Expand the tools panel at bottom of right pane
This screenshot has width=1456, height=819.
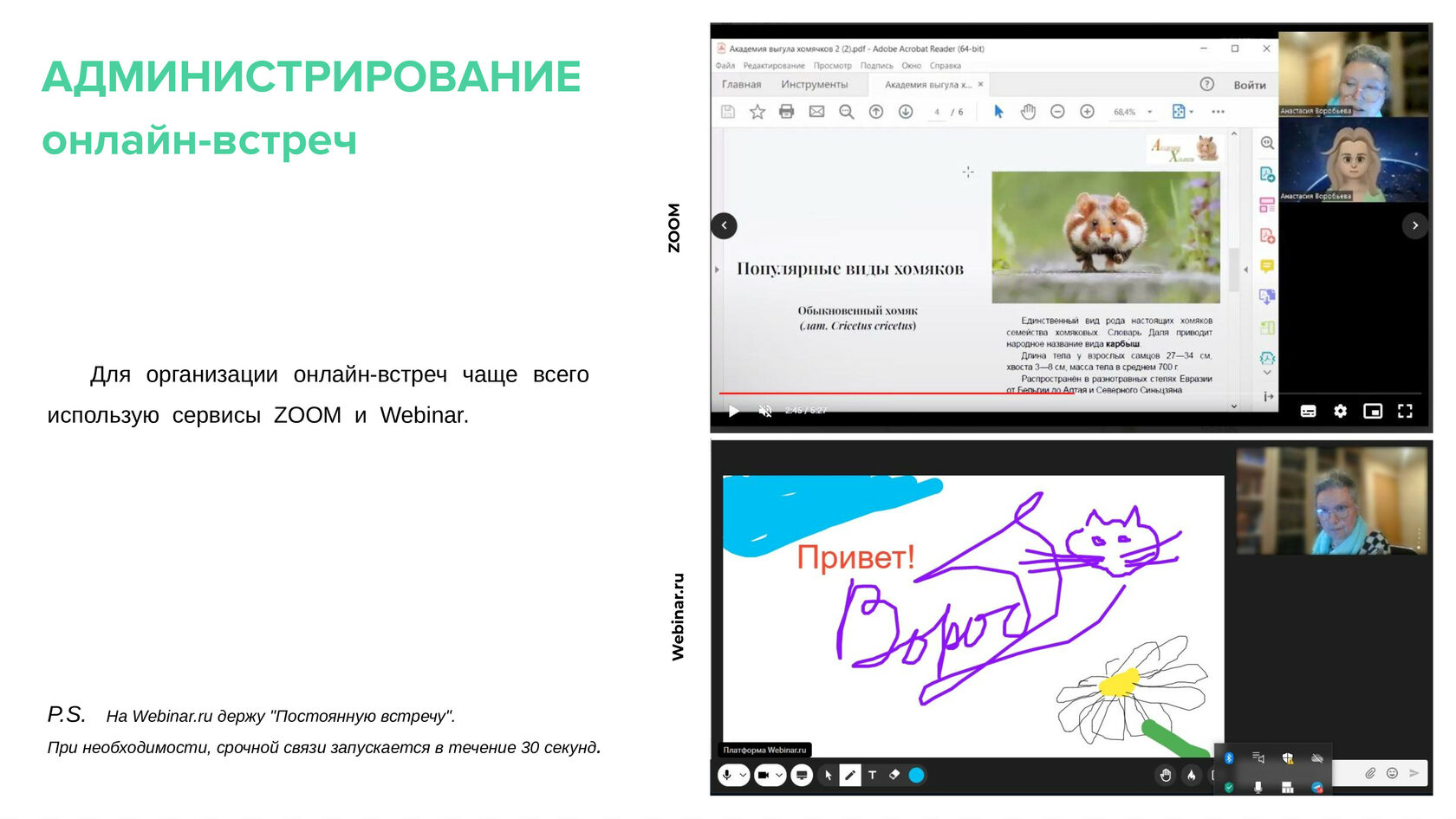click(1267, 397)
